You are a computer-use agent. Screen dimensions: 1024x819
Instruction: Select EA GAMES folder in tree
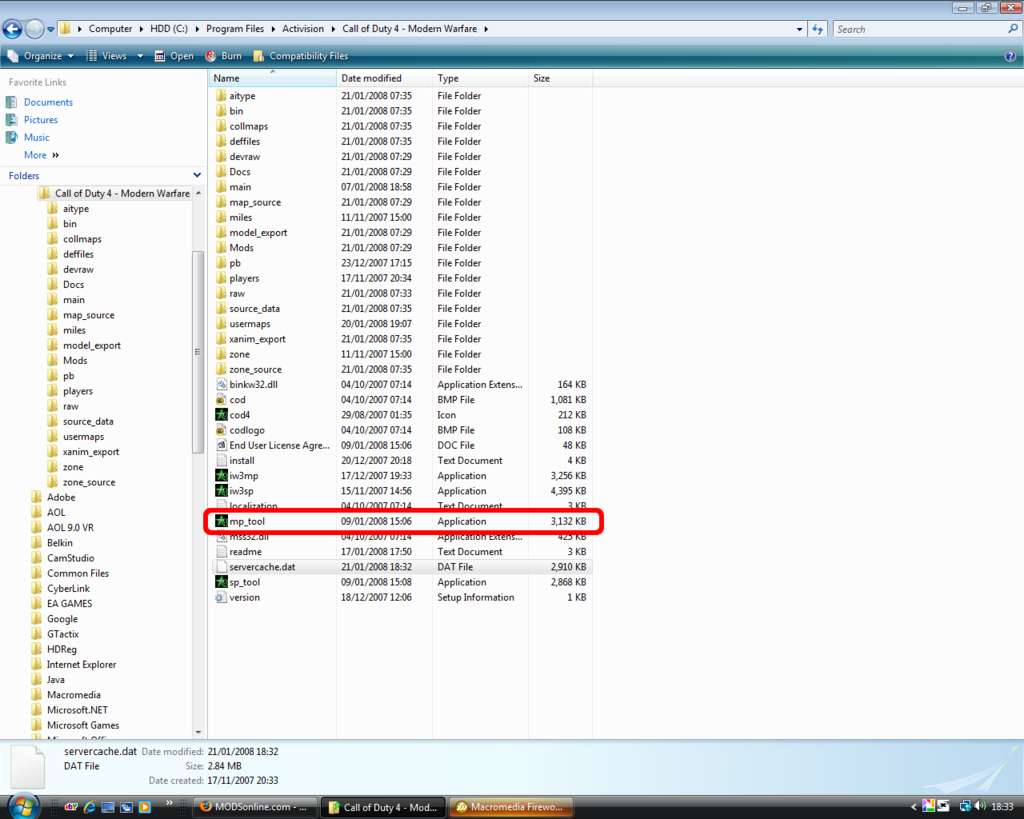[x=69, y=604]
